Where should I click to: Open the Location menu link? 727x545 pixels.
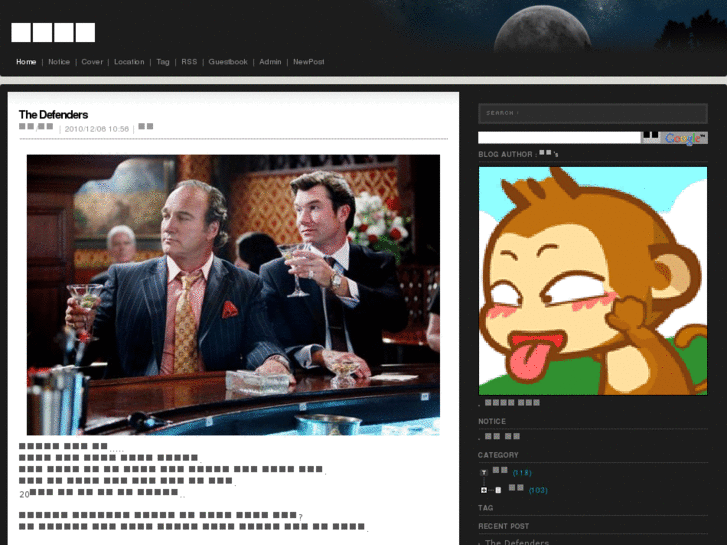coord(129,62)
